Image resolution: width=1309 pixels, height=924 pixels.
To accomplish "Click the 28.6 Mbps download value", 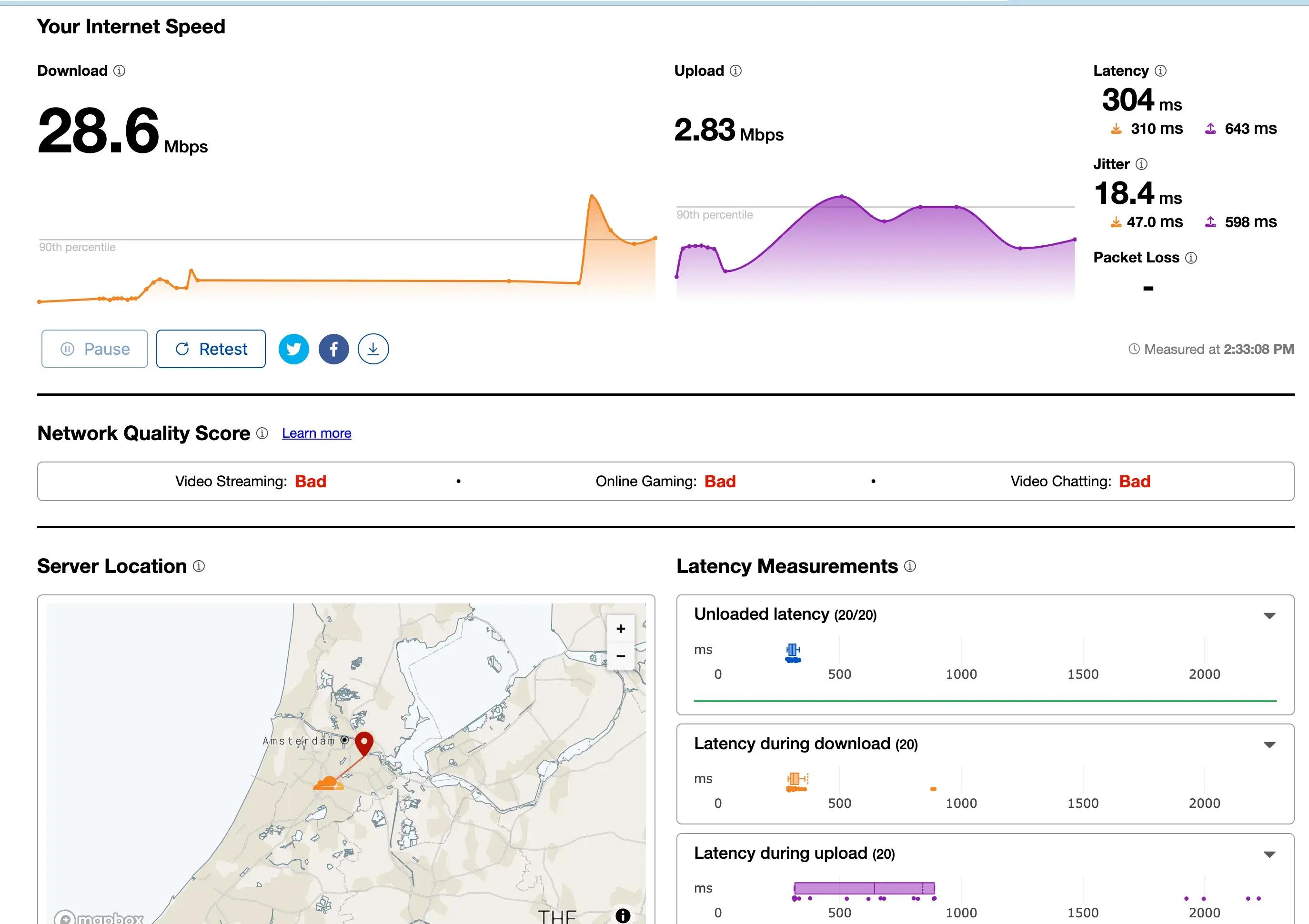I will (122, 131).
